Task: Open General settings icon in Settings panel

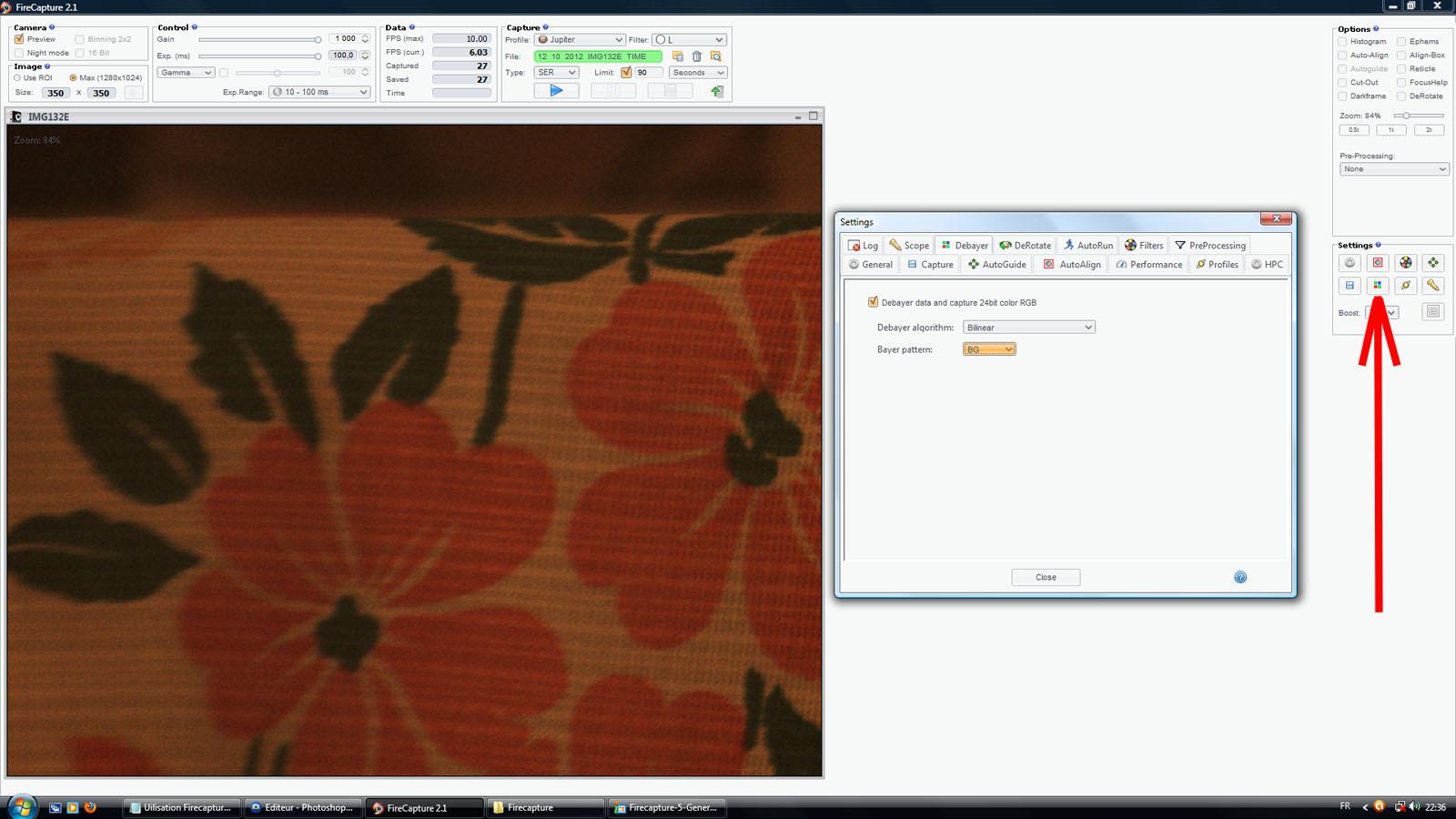Action: pyautogui.click(x=1350, y=263)
